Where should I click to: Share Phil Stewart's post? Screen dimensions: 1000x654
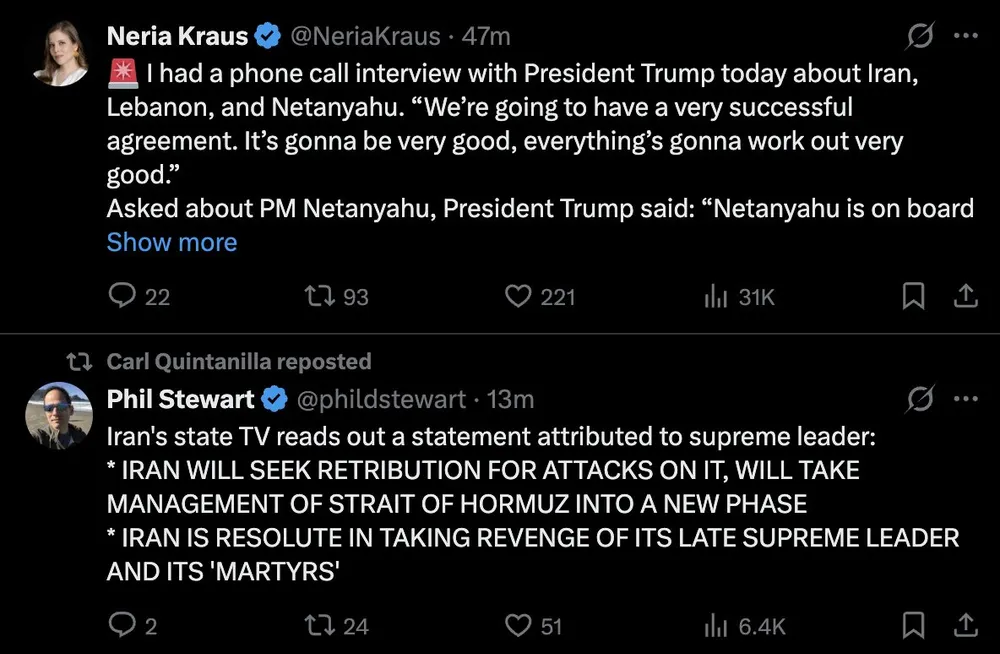pyautogui.click(x=965, y=626)
